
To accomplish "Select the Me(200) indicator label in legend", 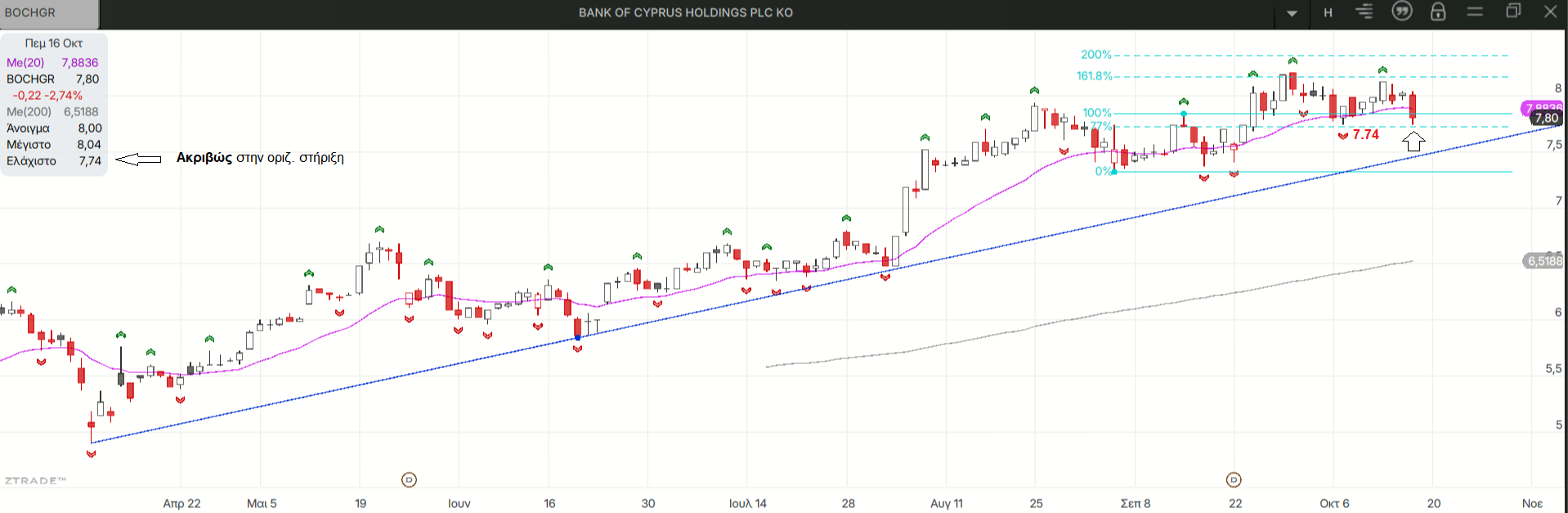I will point(29,112).
